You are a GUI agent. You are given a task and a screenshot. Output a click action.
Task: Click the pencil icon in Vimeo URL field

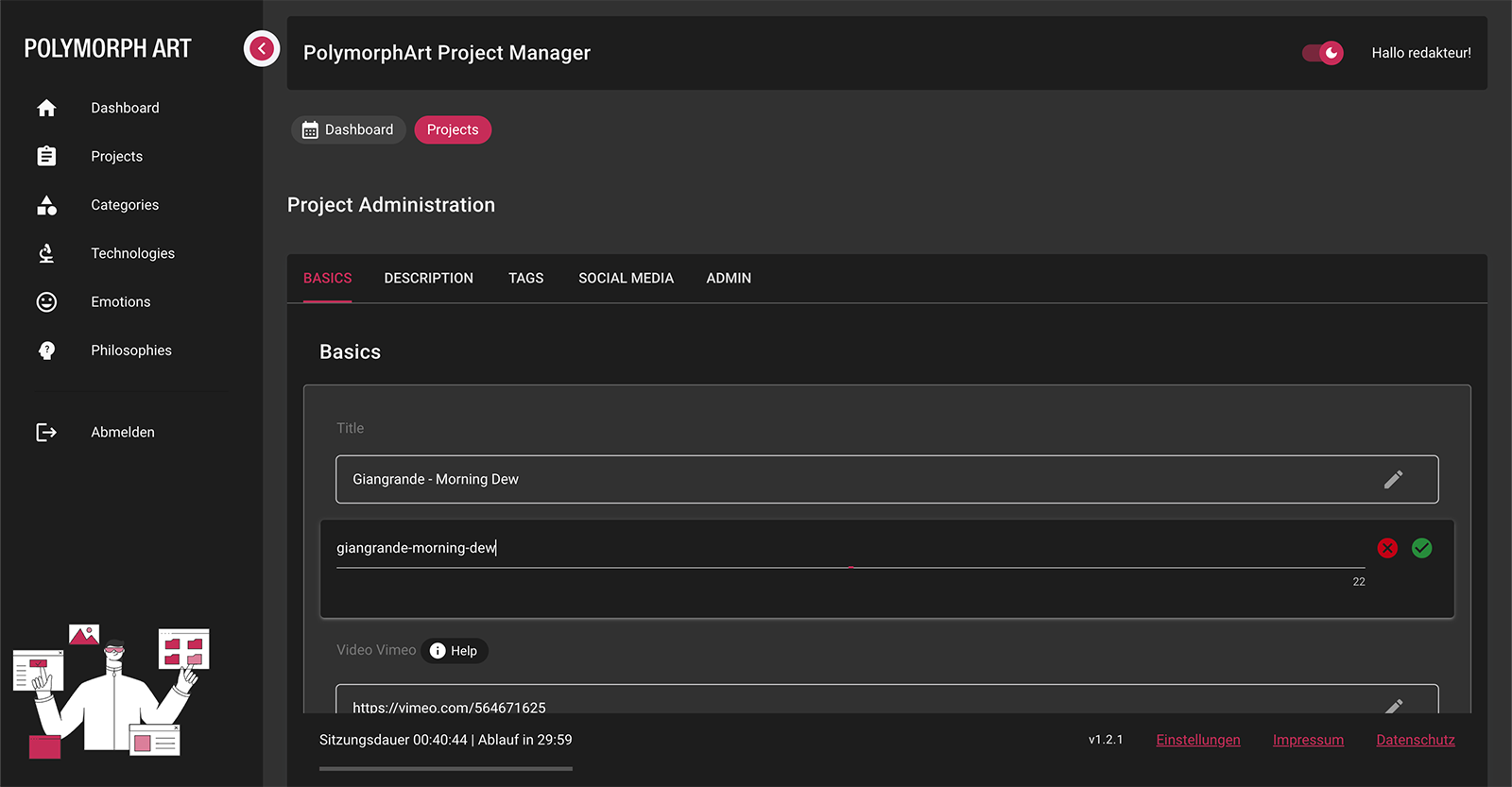1393,706
